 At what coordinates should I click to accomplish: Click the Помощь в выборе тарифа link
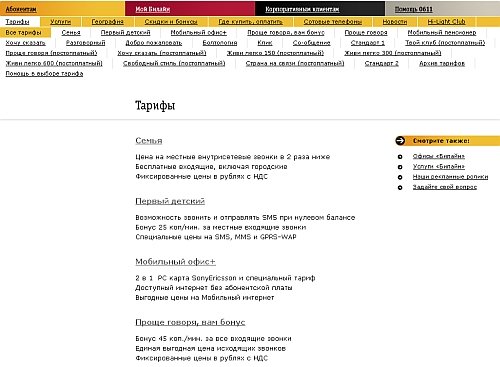coord(44,74)
